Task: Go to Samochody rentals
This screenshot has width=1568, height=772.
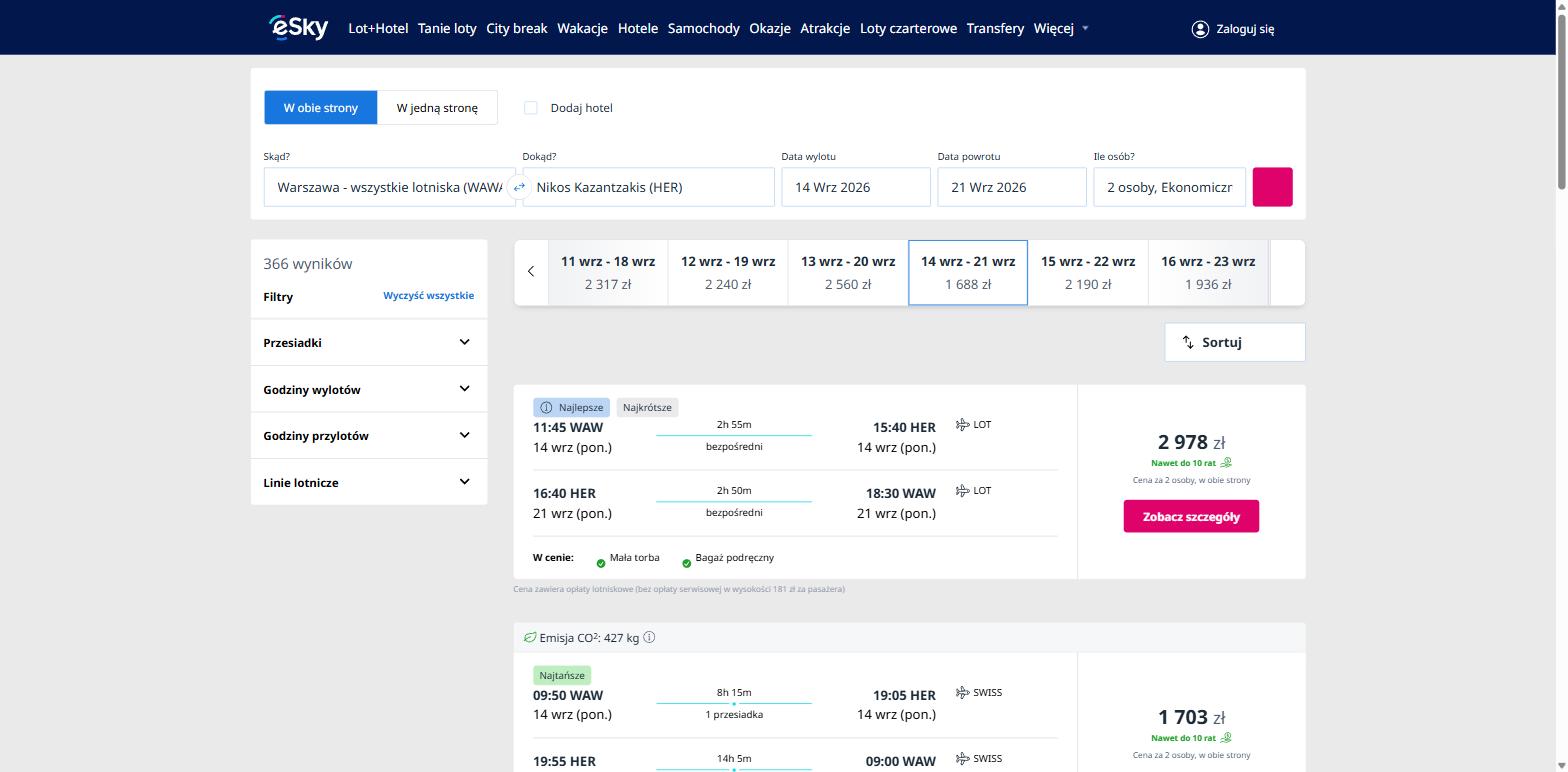Action: (x=704, y=29)
